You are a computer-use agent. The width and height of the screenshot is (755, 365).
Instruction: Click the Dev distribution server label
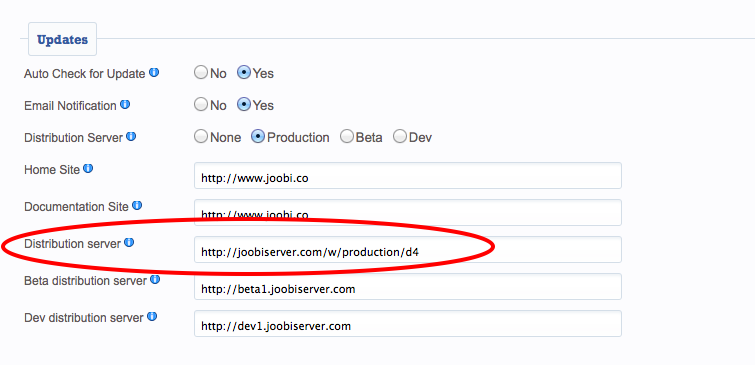(x=84, y=318)
